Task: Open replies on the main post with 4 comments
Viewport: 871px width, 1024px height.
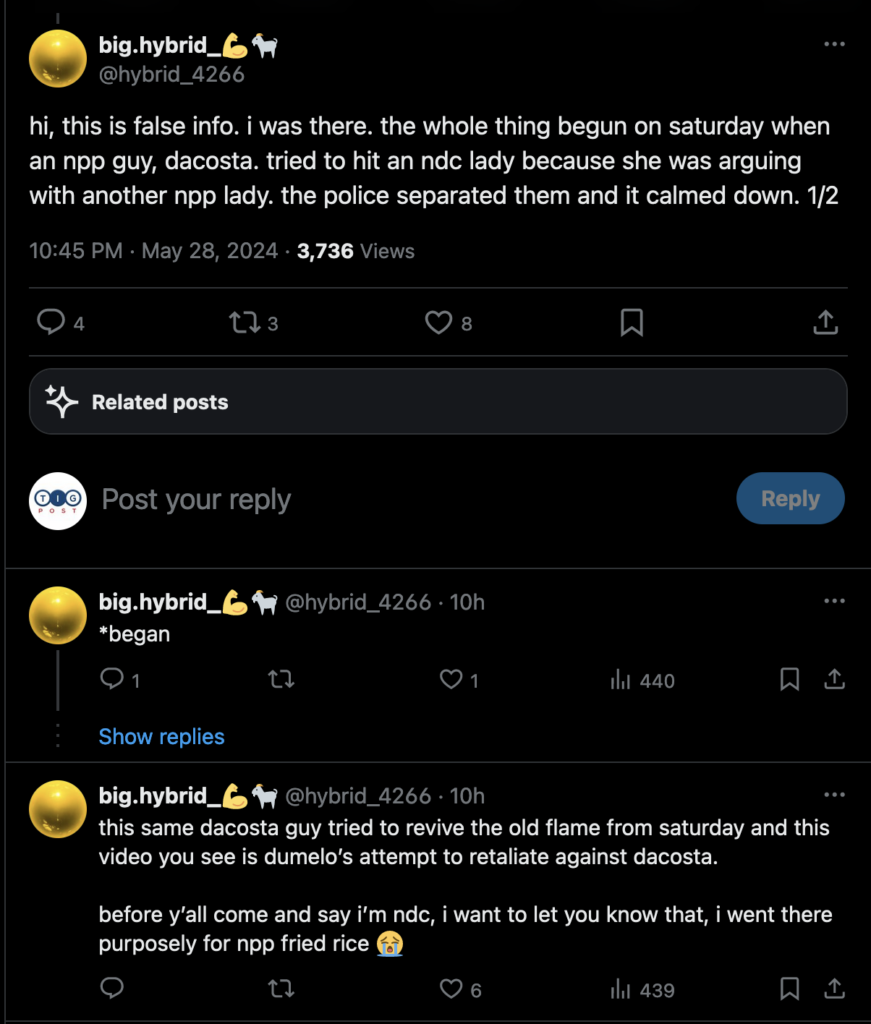Action: pyautogui.click(x=51, y=323)
